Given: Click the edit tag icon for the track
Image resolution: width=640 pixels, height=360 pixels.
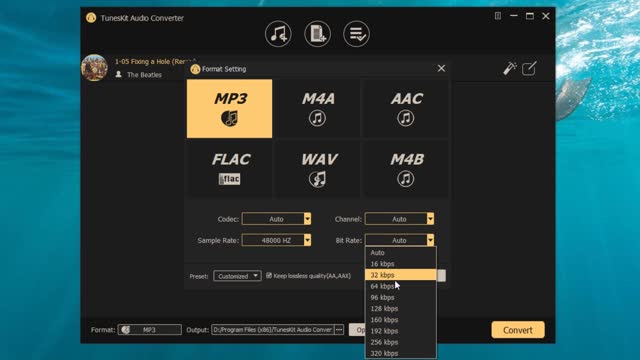Looking at the screenshot, I should click(529, 68).
